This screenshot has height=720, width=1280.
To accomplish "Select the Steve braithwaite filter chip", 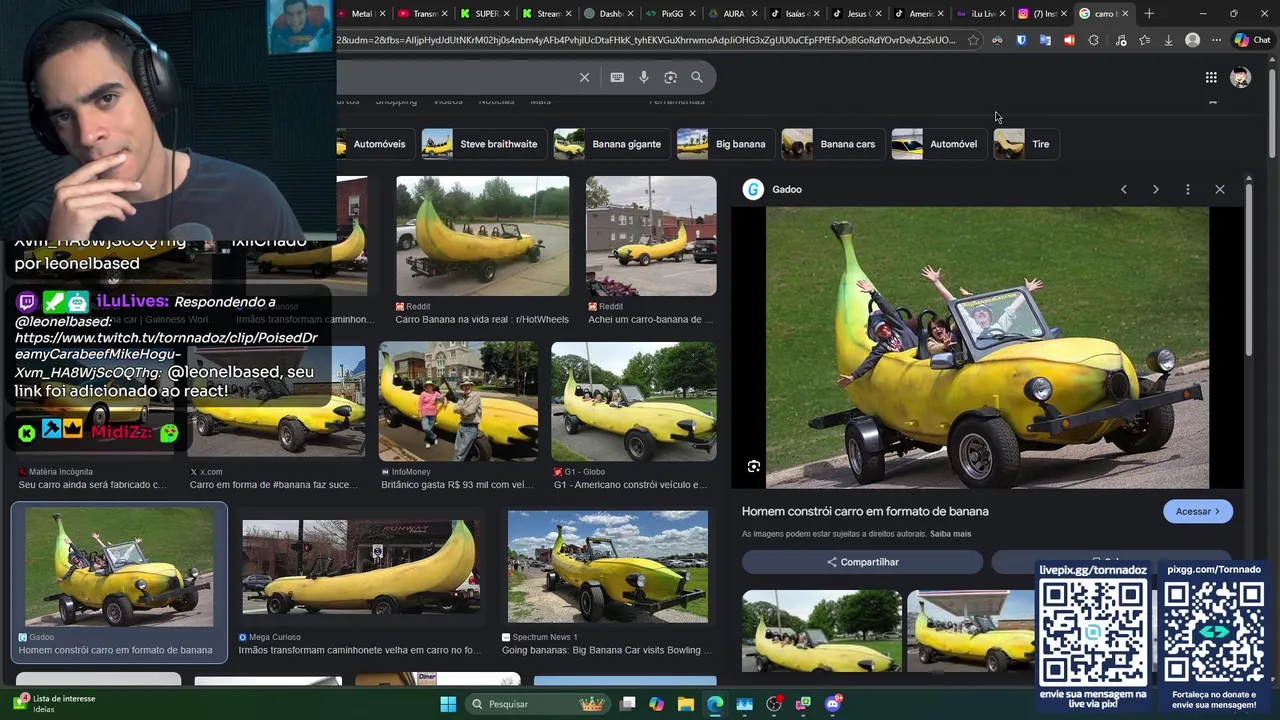I will (484, 144).
